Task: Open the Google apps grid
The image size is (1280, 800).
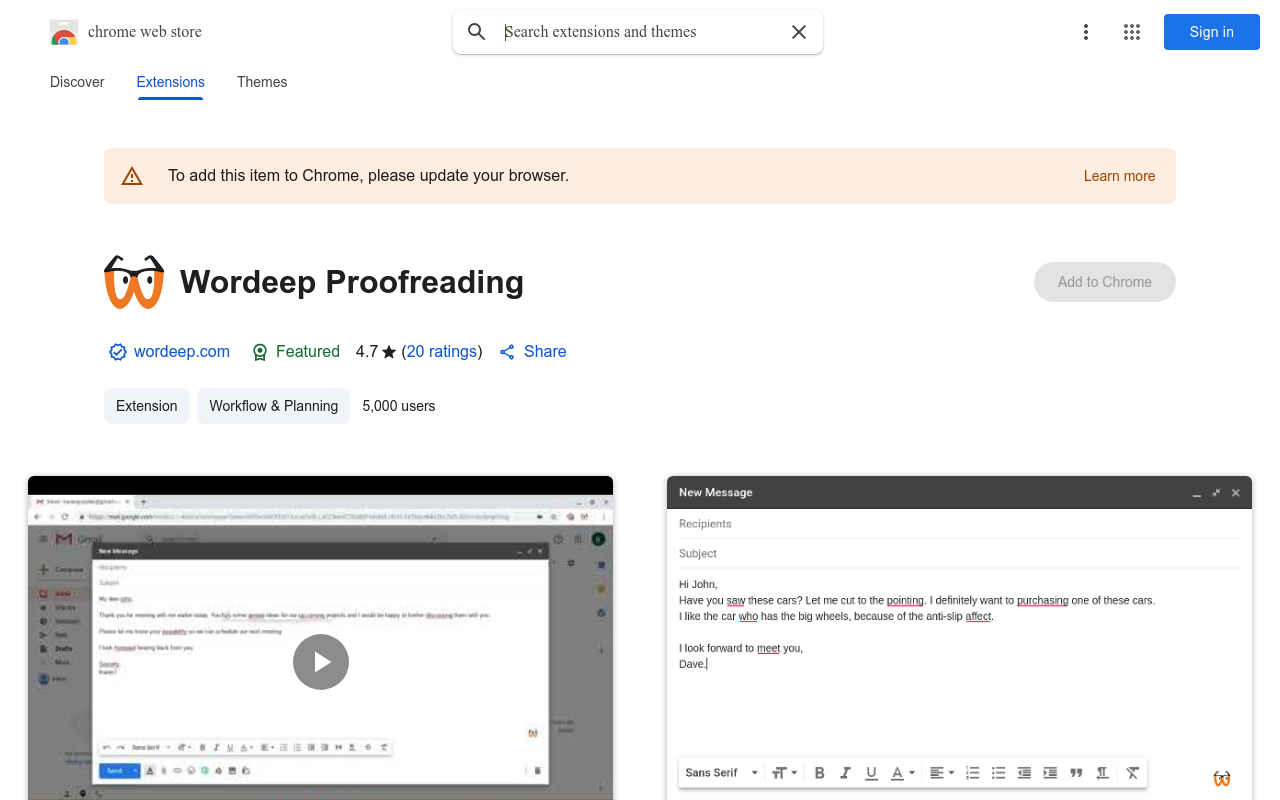Action: coord(1132,32)
